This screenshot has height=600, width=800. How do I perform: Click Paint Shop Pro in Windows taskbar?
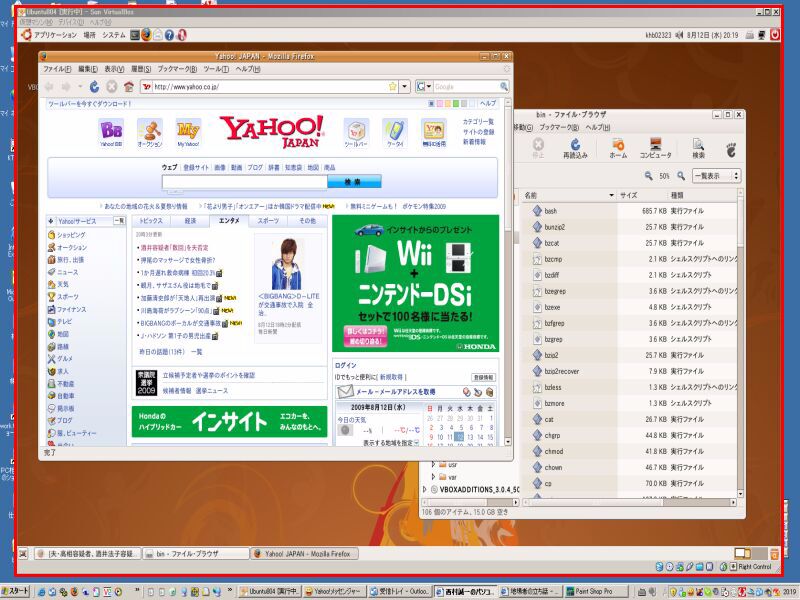[596, 591]
